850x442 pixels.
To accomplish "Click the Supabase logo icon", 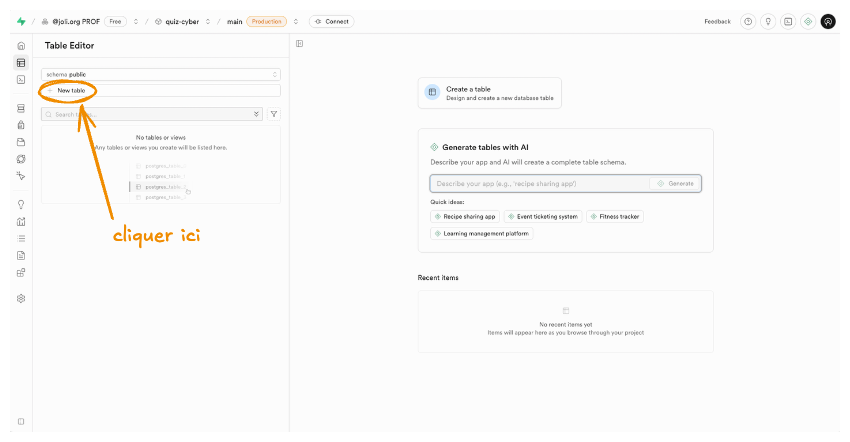I will pos(21,21).
